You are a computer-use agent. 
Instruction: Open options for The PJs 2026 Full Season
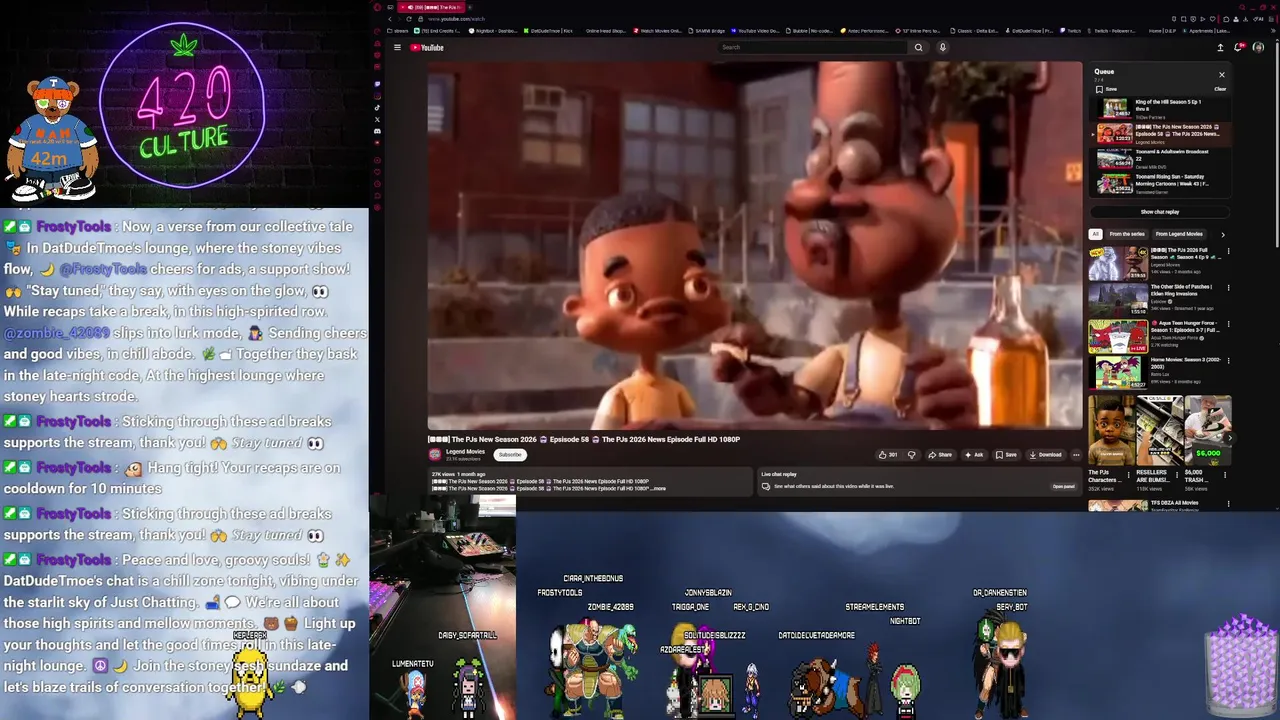tap(1228, 251)
